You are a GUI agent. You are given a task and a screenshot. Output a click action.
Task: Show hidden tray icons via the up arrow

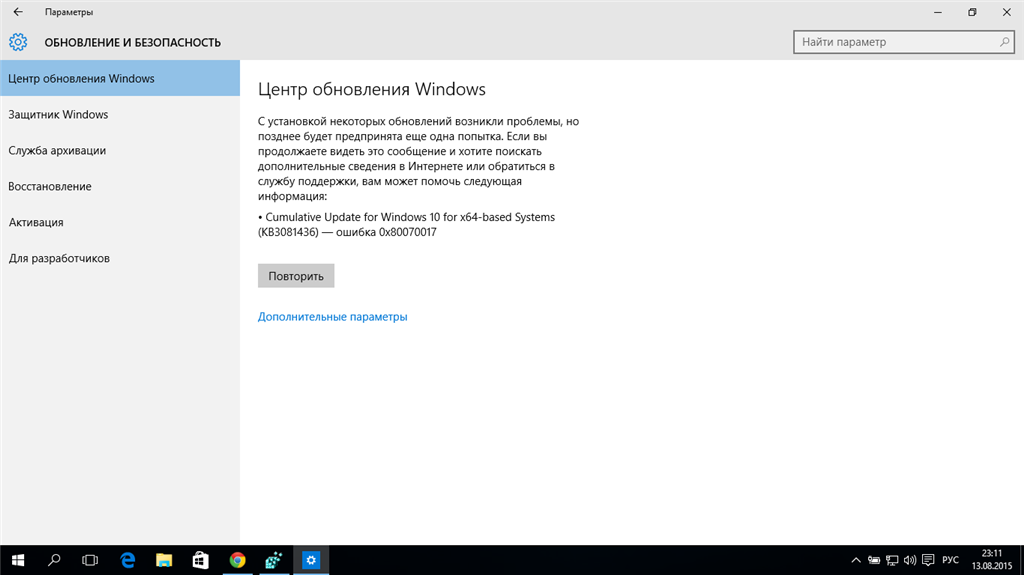pos(856,560)
